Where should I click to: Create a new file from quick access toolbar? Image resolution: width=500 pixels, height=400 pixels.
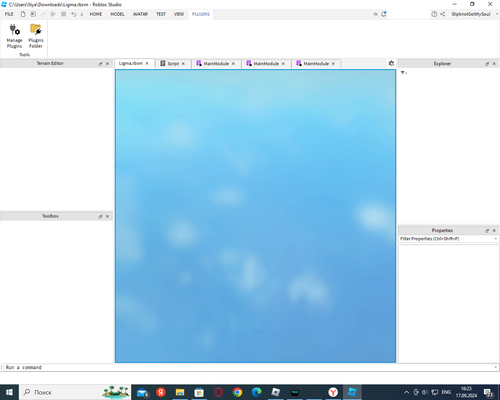(x=23, y=14)
